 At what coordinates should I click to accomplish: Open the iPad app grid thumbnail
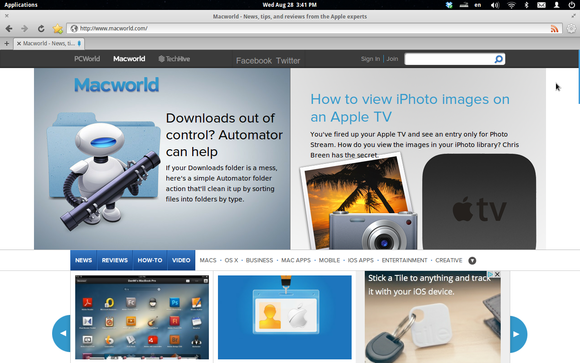point(142,317)
